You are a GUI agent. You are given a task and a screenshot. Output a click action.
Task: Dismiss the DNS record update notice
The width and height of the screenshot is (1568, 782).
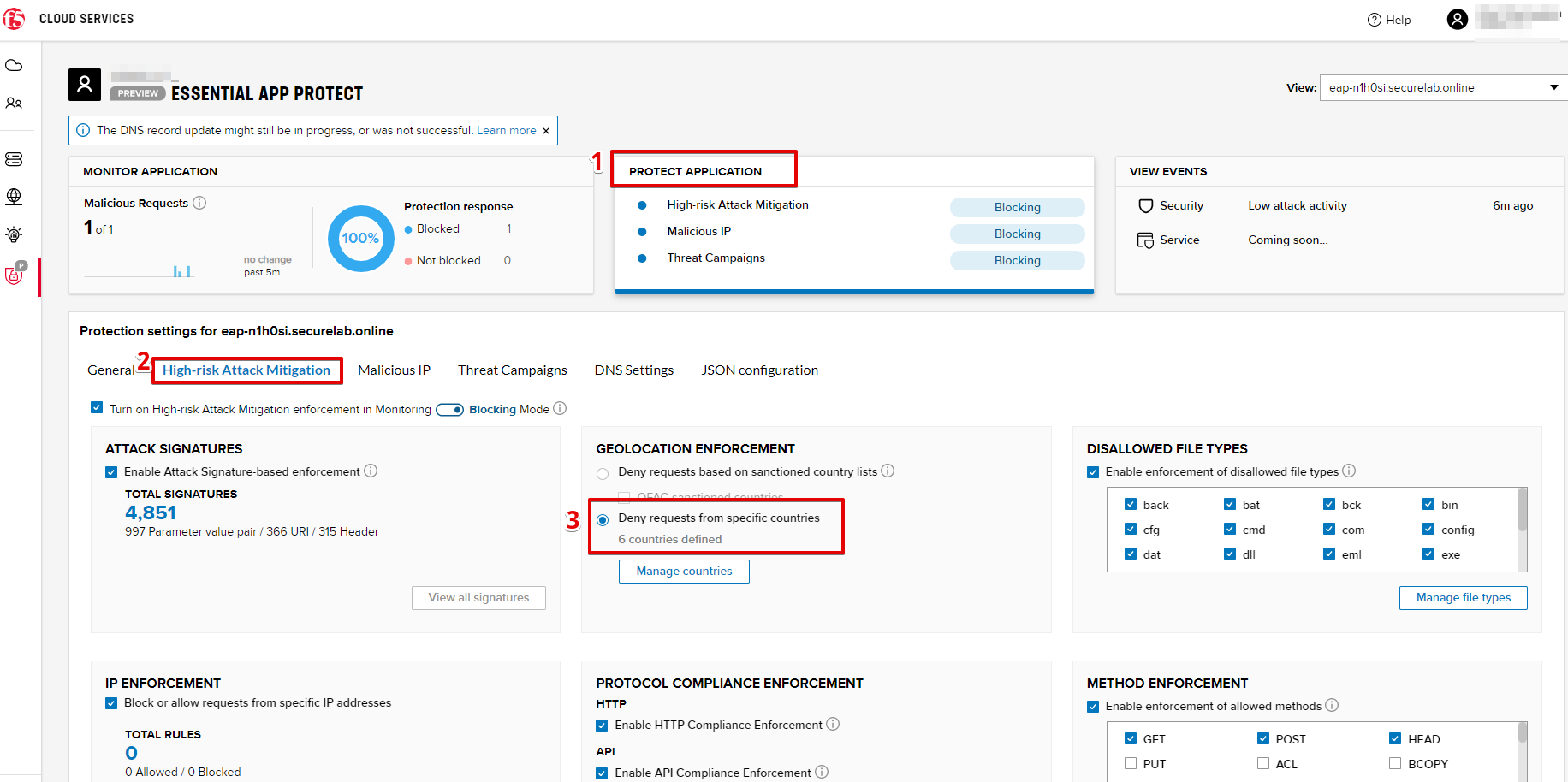(546, 131)
